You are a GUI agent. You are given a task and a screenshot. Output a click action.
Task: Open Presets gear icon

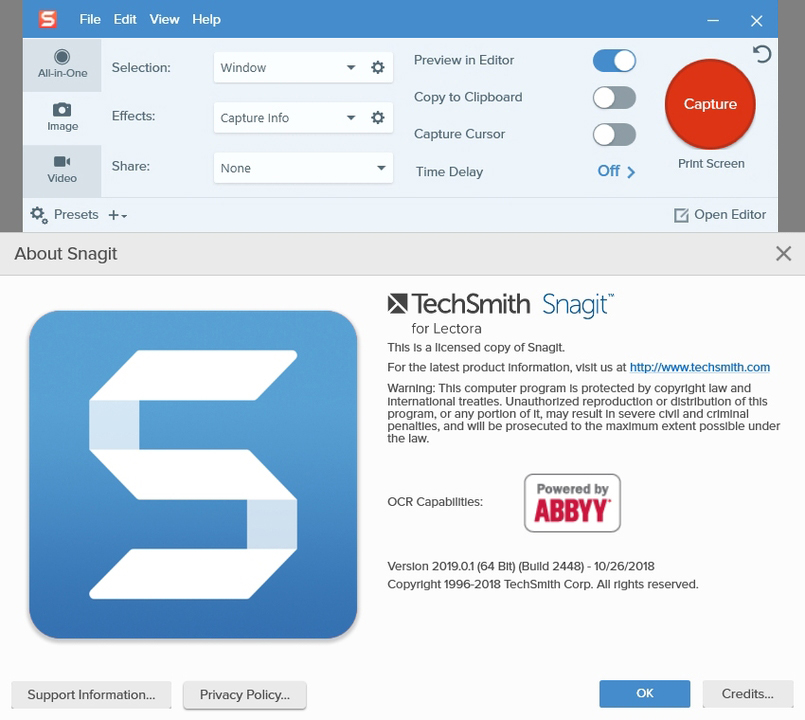click(39, 215)
